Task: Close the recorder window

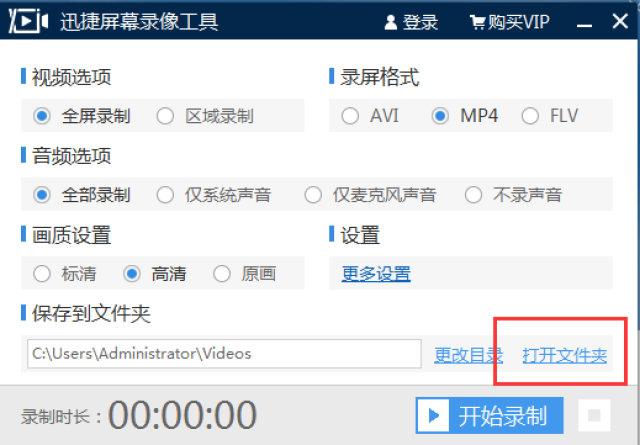Action: [x=620, y=21]
